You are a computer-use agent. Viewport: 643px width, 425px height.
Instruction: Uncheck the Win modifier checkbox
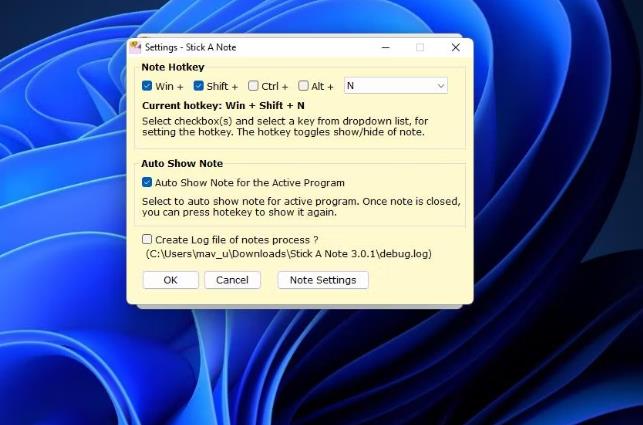tap(147, 86)
